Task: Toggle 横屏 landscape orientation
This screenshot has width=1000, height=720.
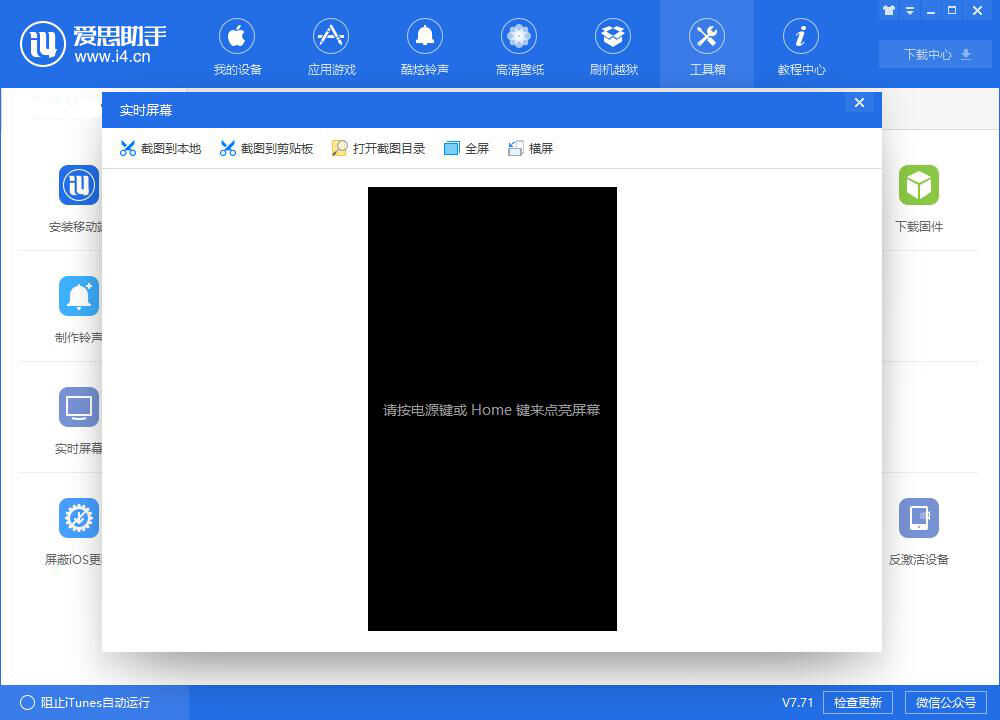Action: pyautogui.click(x=530, y=147)
